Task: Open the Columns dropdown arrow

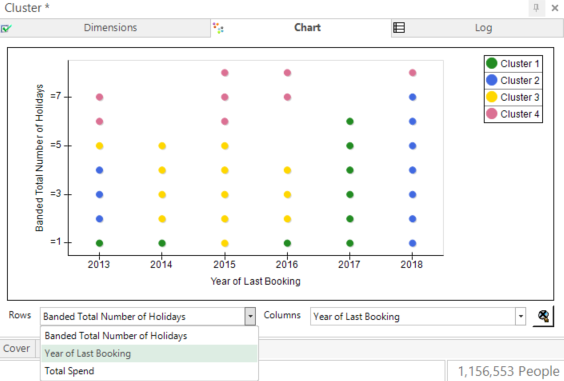Action: coord(520,317)
